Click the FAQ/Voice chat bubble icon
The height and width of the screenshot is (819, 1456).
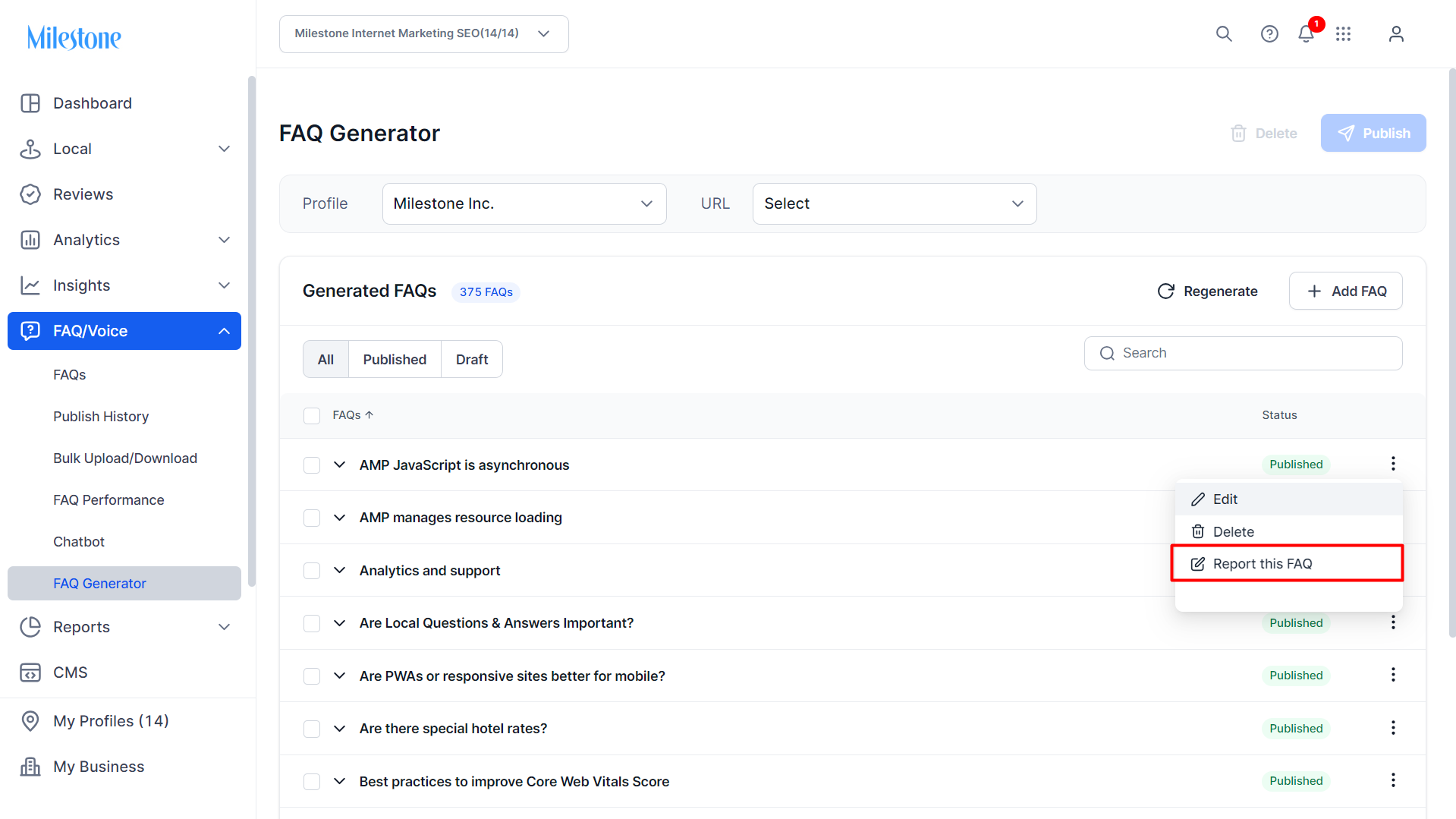(30, 331)
